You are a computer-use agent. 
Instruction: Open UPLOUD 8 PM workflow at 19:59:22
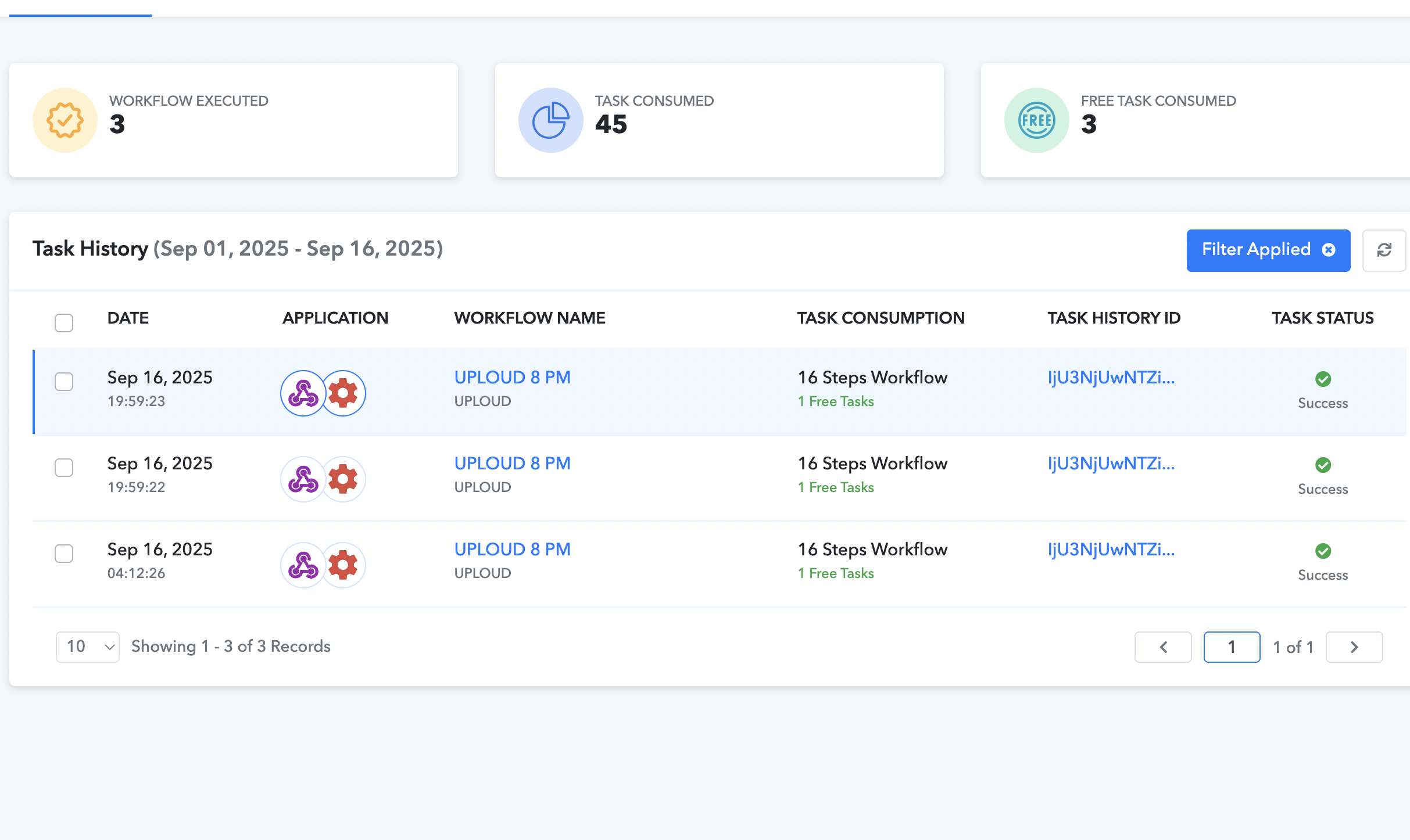513,464
